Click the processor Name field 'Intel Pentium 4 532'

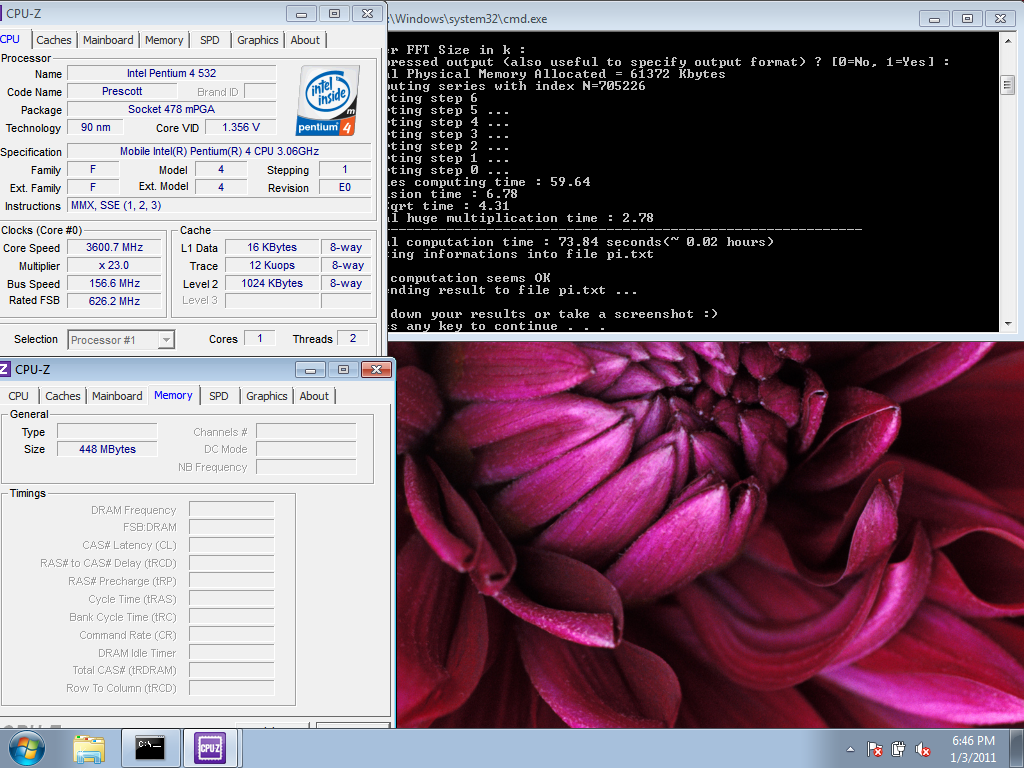pos(172,73)
